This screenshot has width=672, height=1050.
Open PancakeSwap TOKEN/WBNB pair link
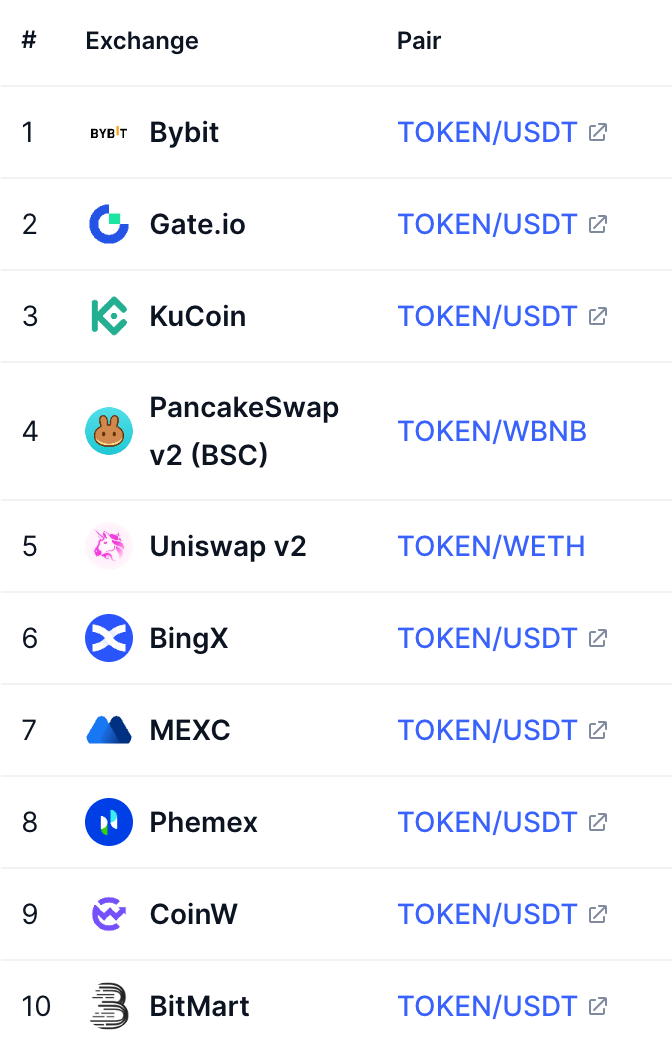tap(491, 431)
